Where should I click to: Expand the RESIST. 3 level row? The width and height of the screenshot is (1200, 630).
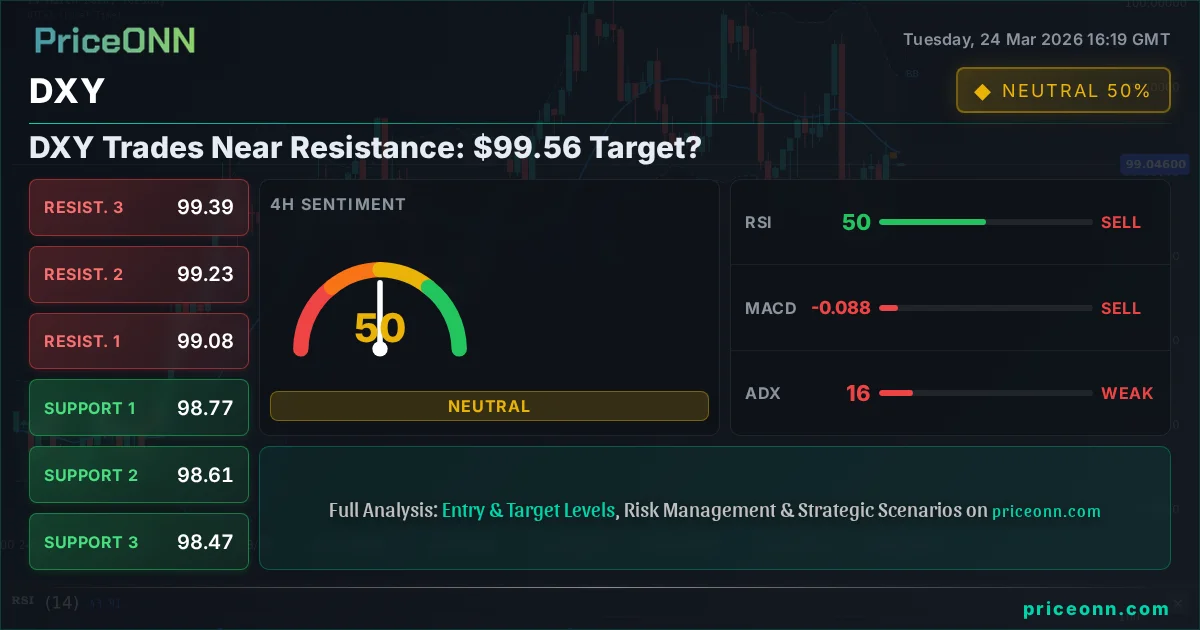[138, 207]
